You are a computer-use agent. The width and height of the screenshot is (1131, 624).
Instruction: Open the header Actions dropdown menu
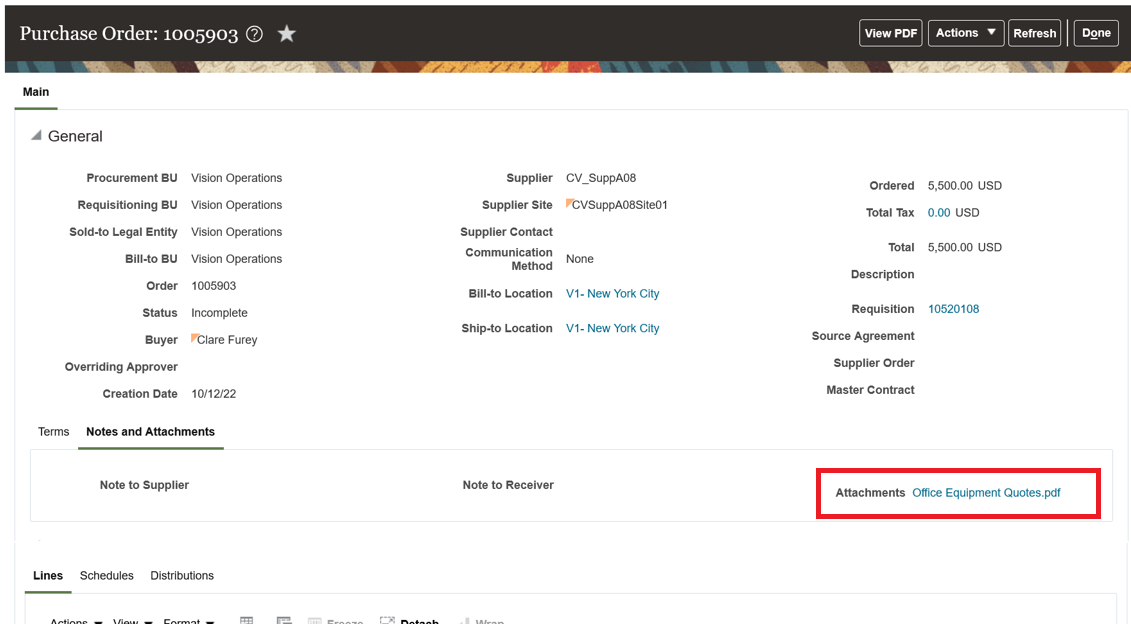point(966,33)
